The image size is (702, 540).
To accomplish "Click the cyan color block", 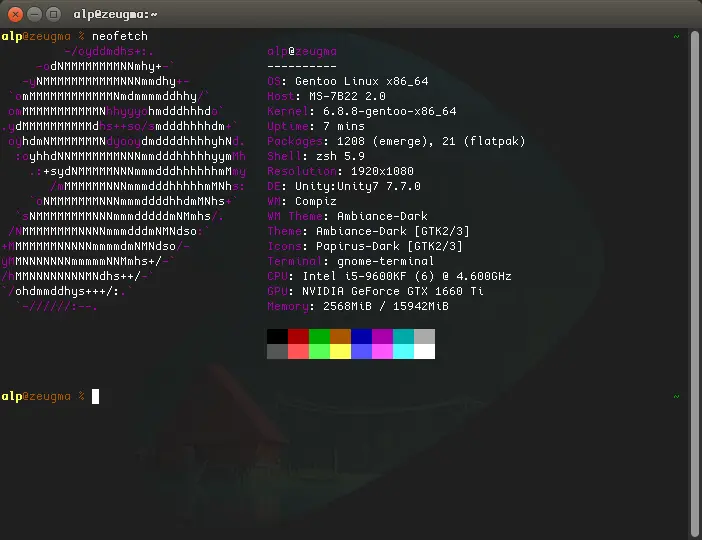I will tap(404, 351).
